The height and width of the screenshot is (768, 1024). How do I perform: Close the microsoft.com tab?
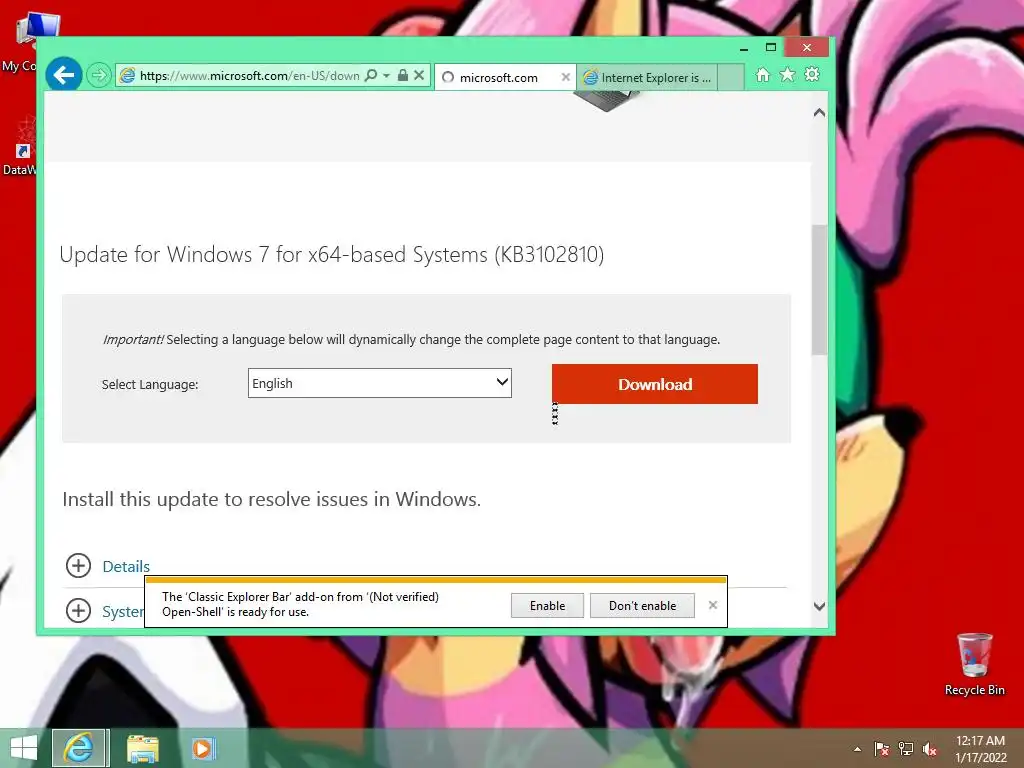tap(566, 77)
